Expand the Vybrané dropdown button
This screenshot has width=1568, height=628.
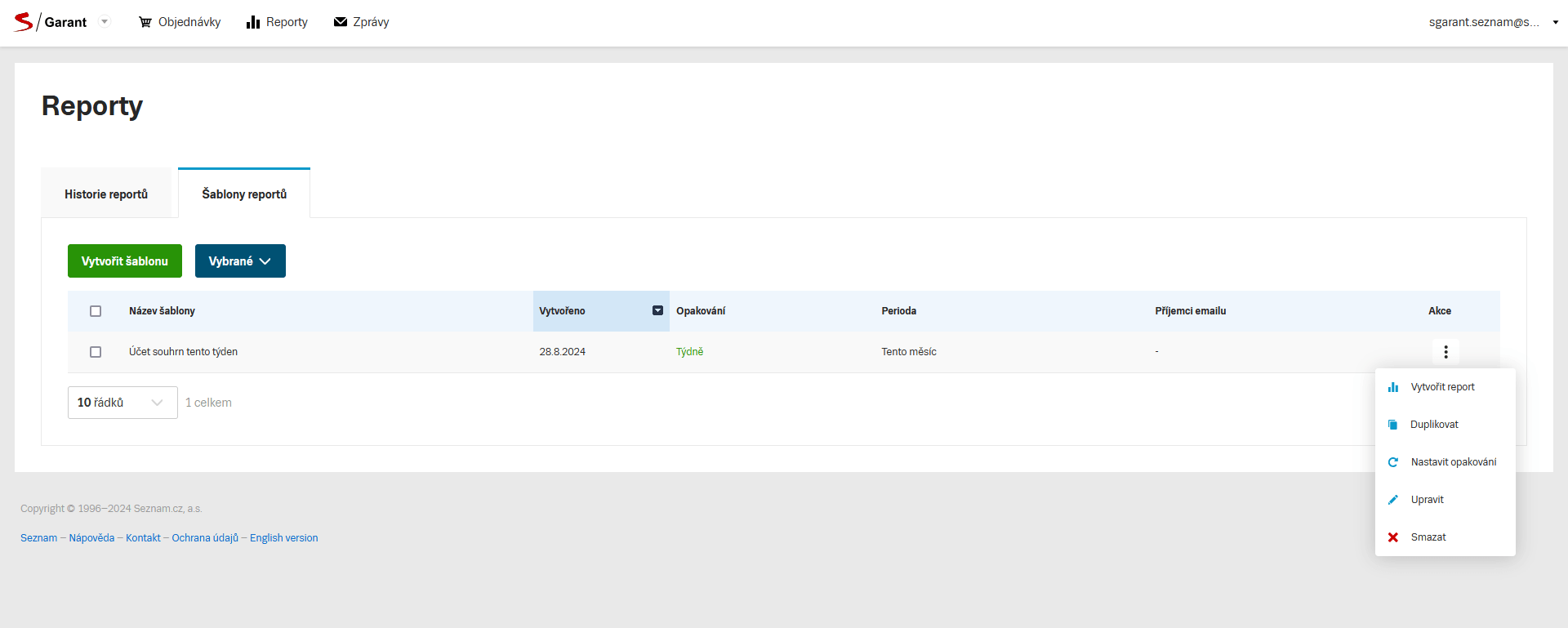[240, 261]
